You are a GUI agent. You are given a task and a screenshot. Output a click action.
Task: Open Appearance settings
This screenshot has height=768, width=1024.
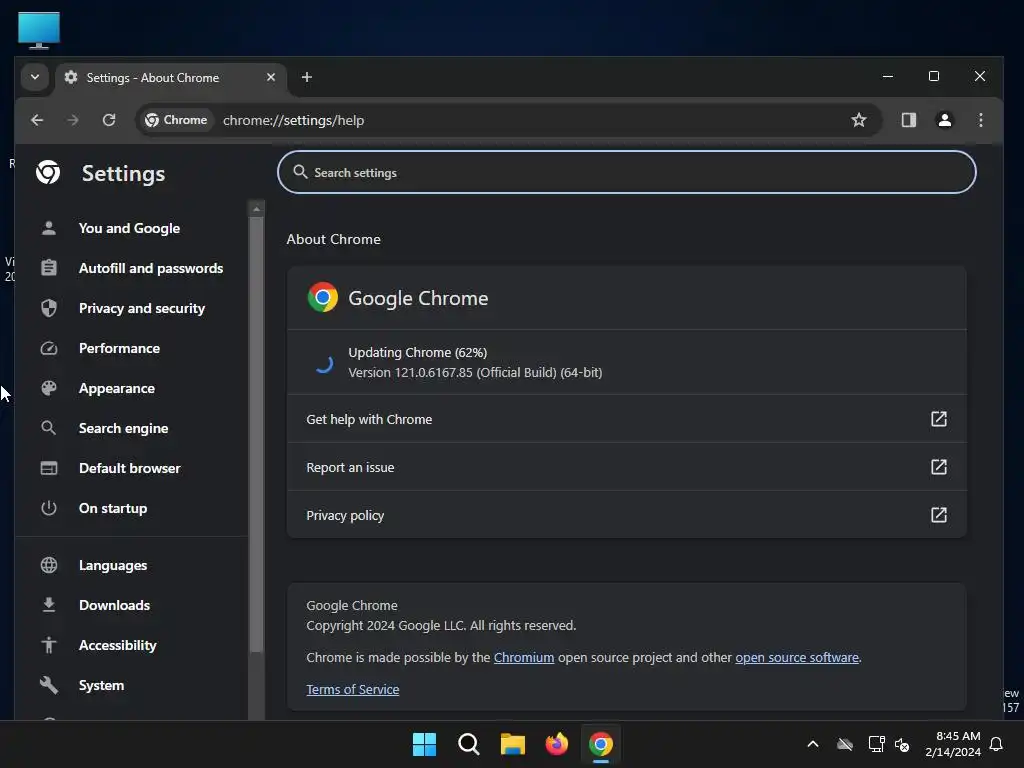pos(117,389)
